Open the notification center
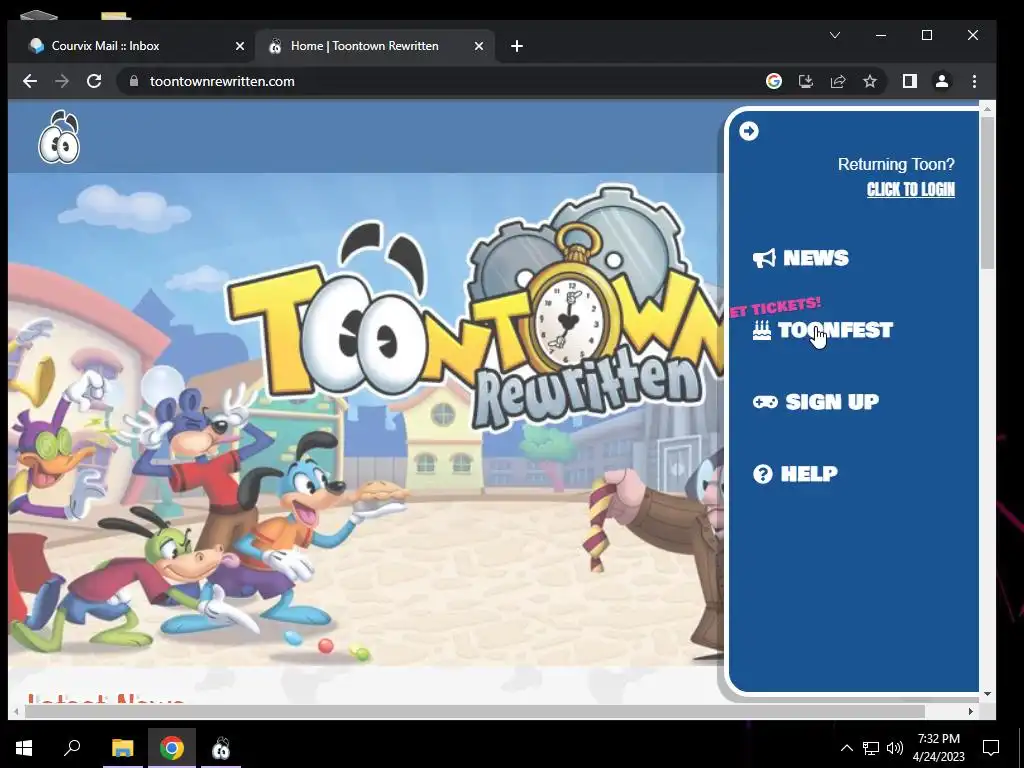The image size is (1024, 768). click(991, 748)
